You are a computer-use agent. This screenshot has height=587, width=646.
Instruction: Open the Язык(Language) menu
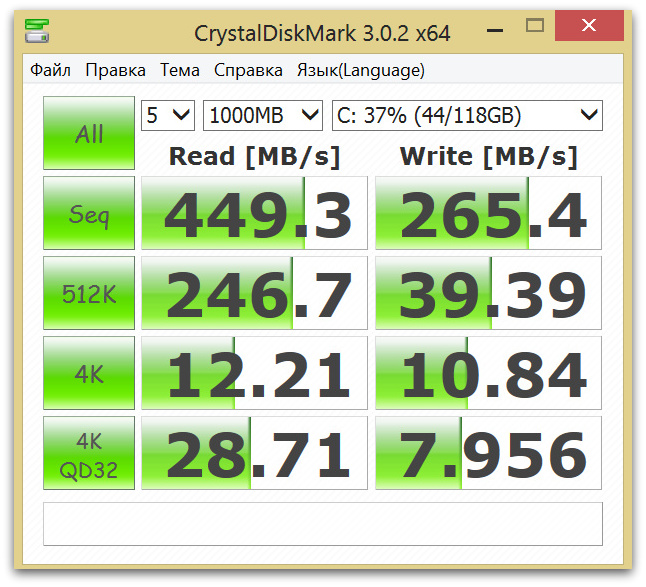360,70
